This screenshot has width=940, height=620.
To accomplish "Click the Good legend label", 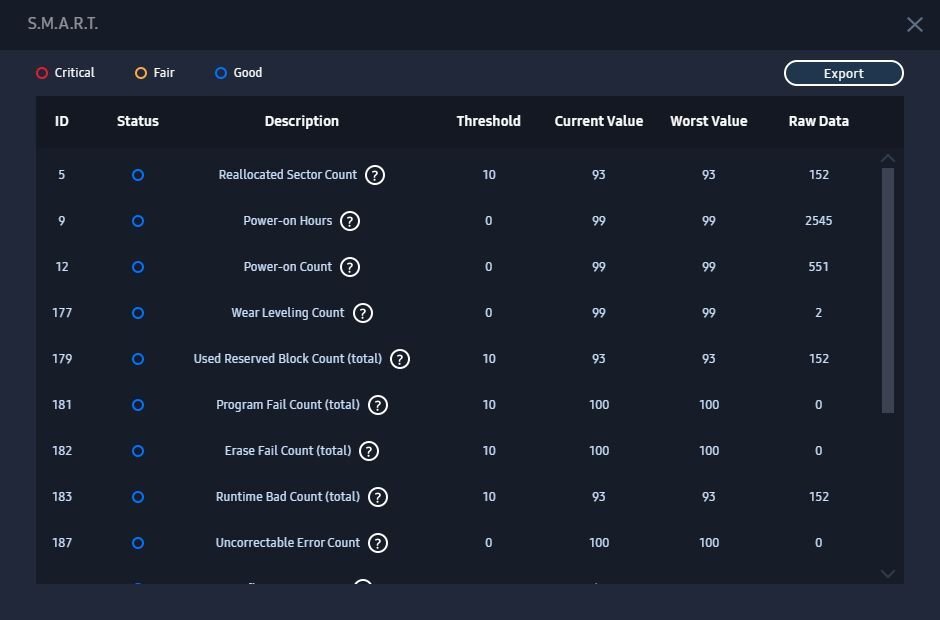I will pos(248,73).
